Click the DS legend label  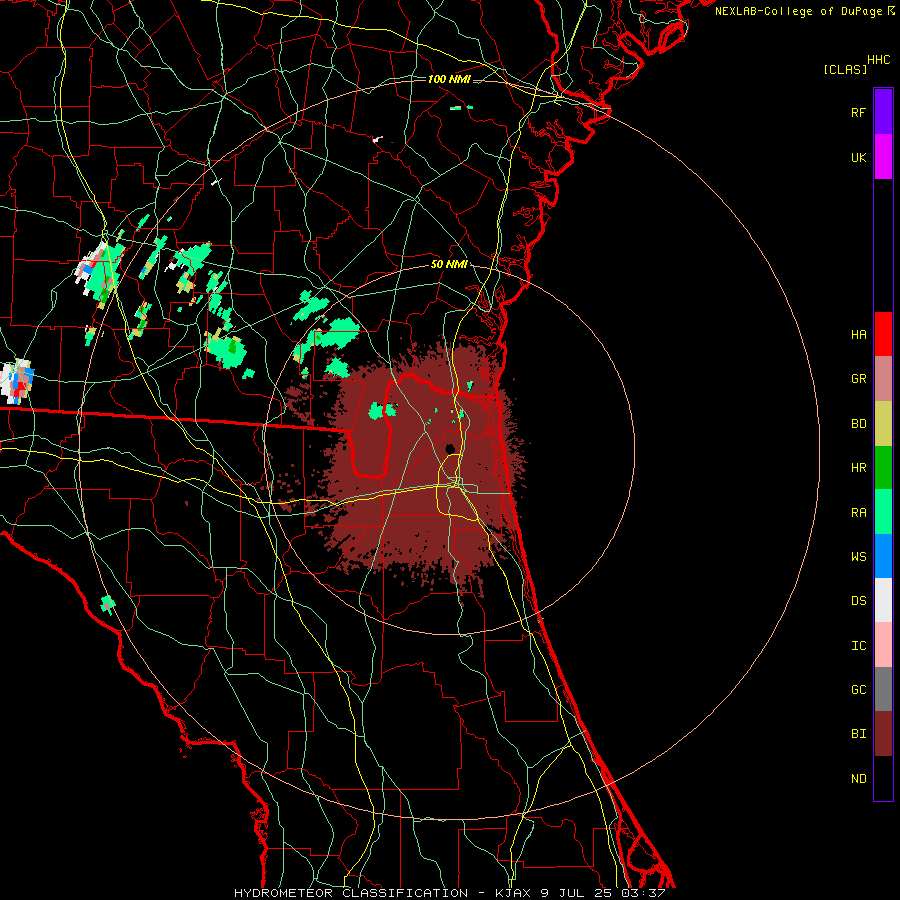pos(858,601)
